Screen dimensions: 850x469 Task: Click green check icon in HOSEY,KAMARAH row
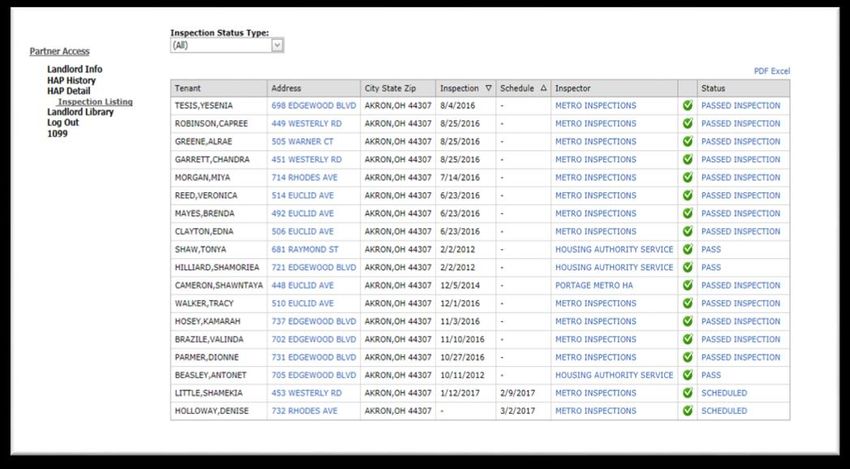coord(687,321)
